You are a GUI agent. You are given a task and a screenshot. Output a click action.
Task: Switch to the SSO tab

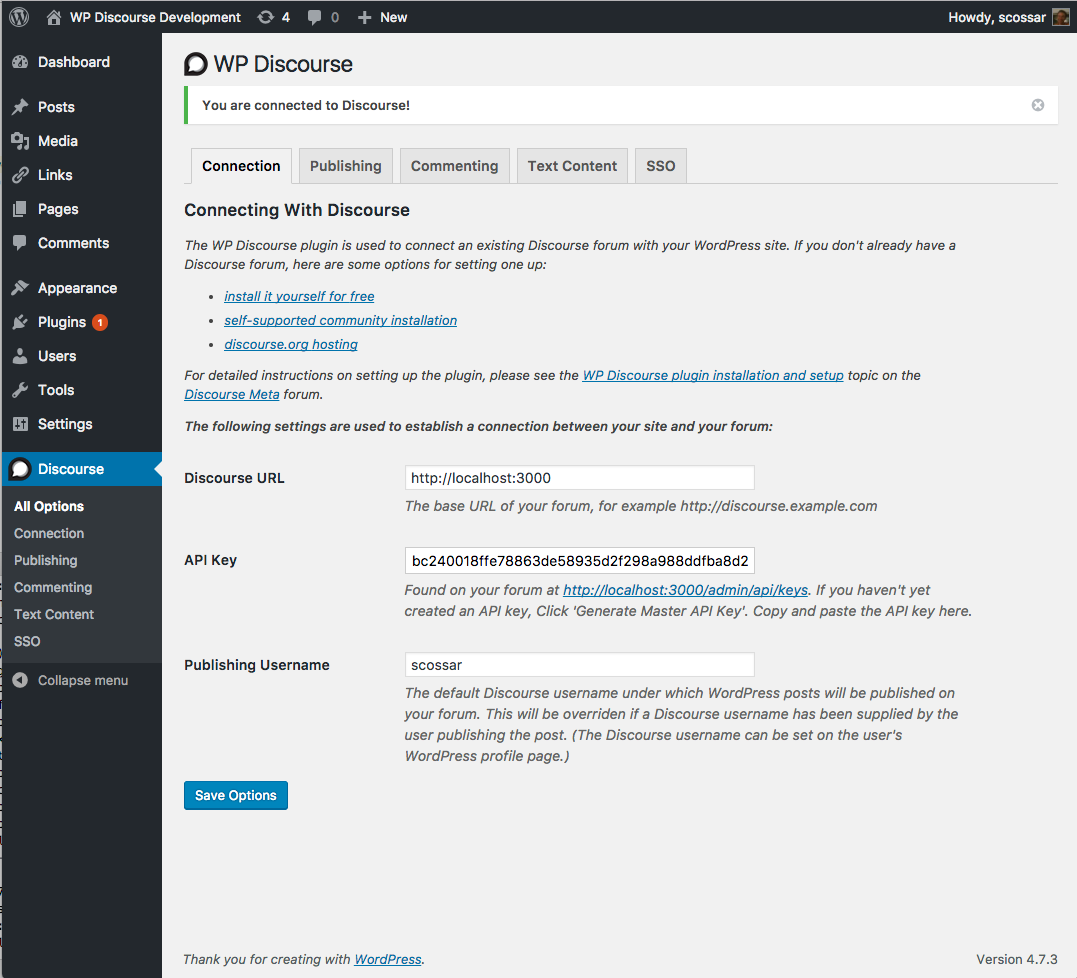(x=660, y=166)
